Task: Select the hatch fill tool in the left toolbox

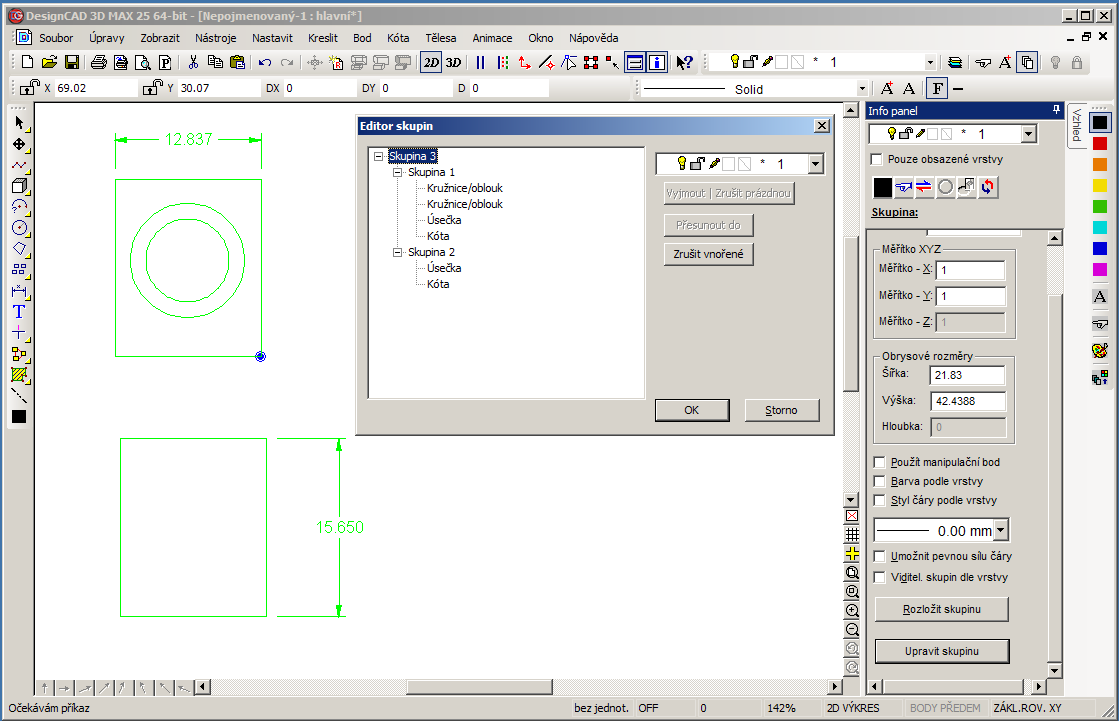Action: [19, 375]
